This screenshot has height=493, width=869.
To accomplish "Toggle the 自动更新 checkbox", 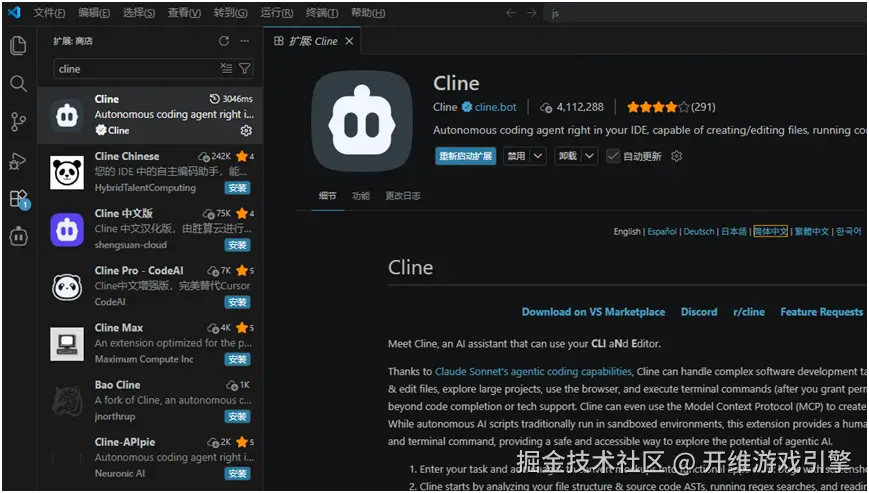I will (612, 156).
